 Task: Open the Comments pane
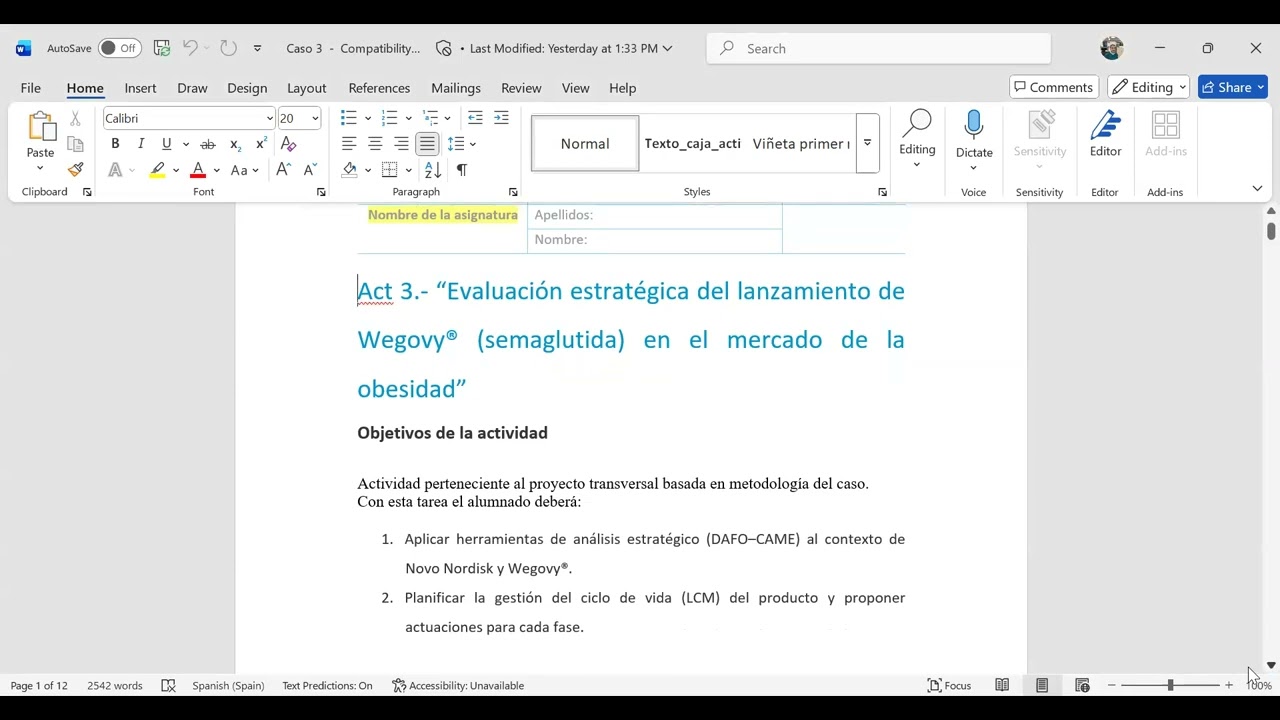(1054, 87)
